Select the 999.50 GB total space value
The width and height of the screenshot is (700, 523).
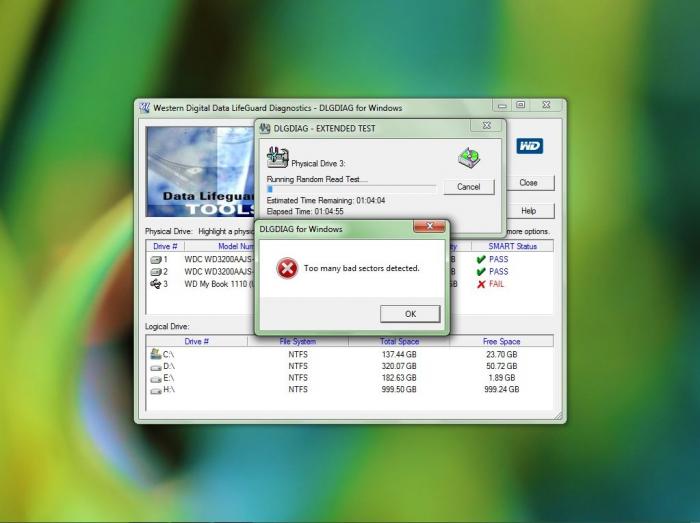pyautogui.click(x=399, y=390)
